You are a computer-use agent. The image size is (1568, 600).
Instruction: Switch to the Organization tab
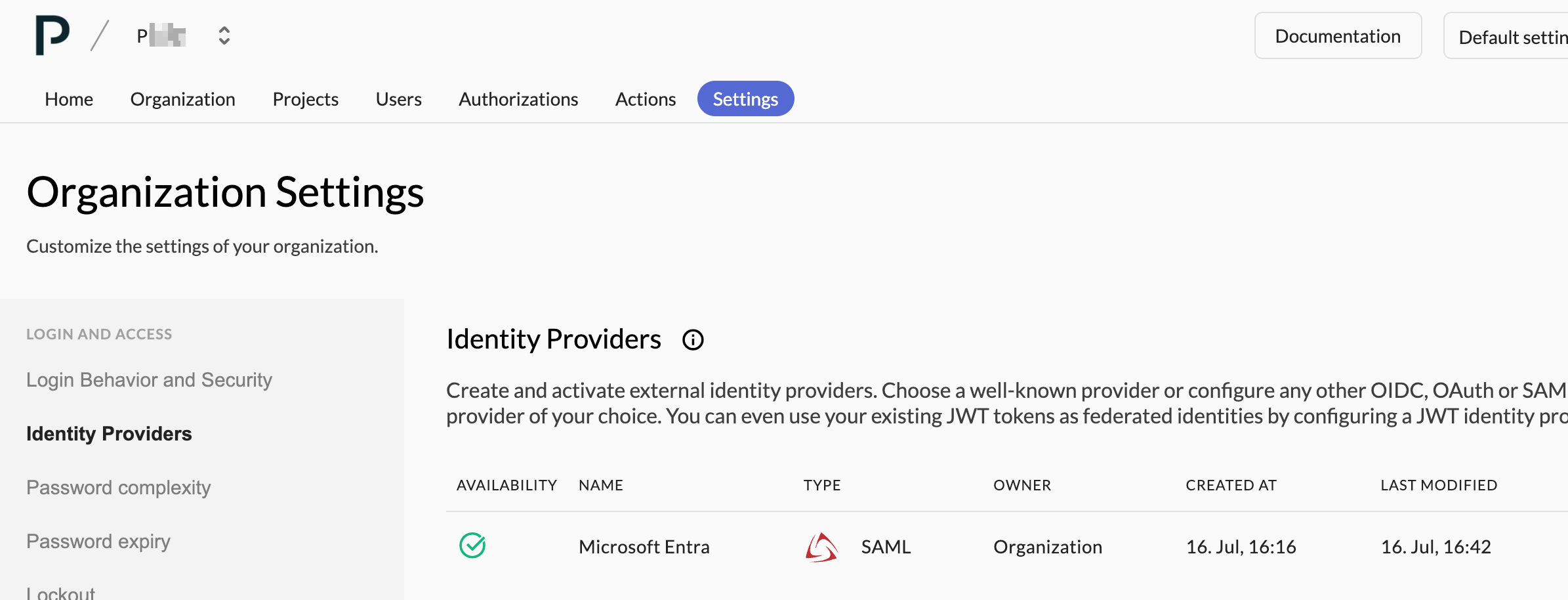pos(182,99)
